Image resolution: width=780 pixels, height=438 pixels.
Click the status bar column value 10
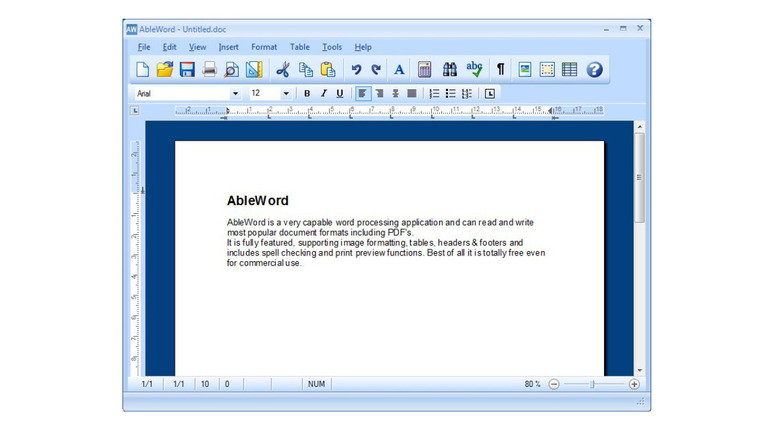tap(205, 384)
